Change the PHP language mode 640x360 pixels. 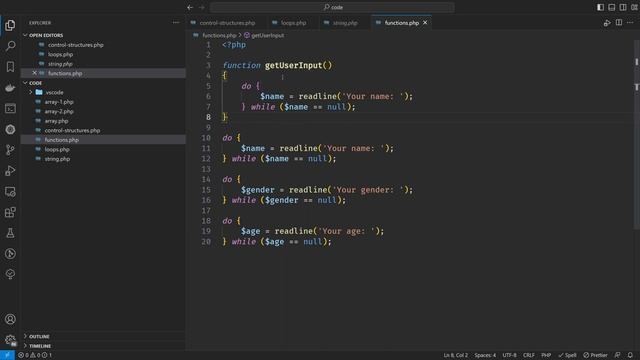point(546,355)
